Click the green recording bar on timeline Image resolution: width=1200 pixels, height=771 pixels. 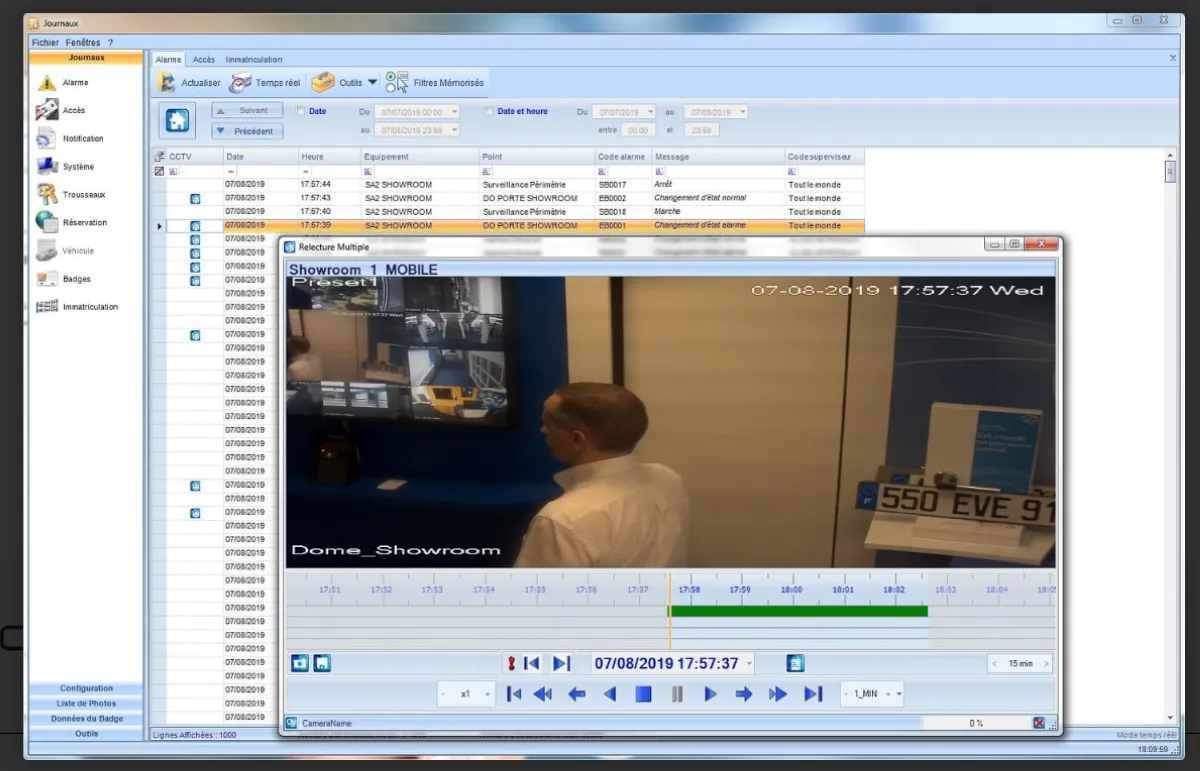point(798,611)
